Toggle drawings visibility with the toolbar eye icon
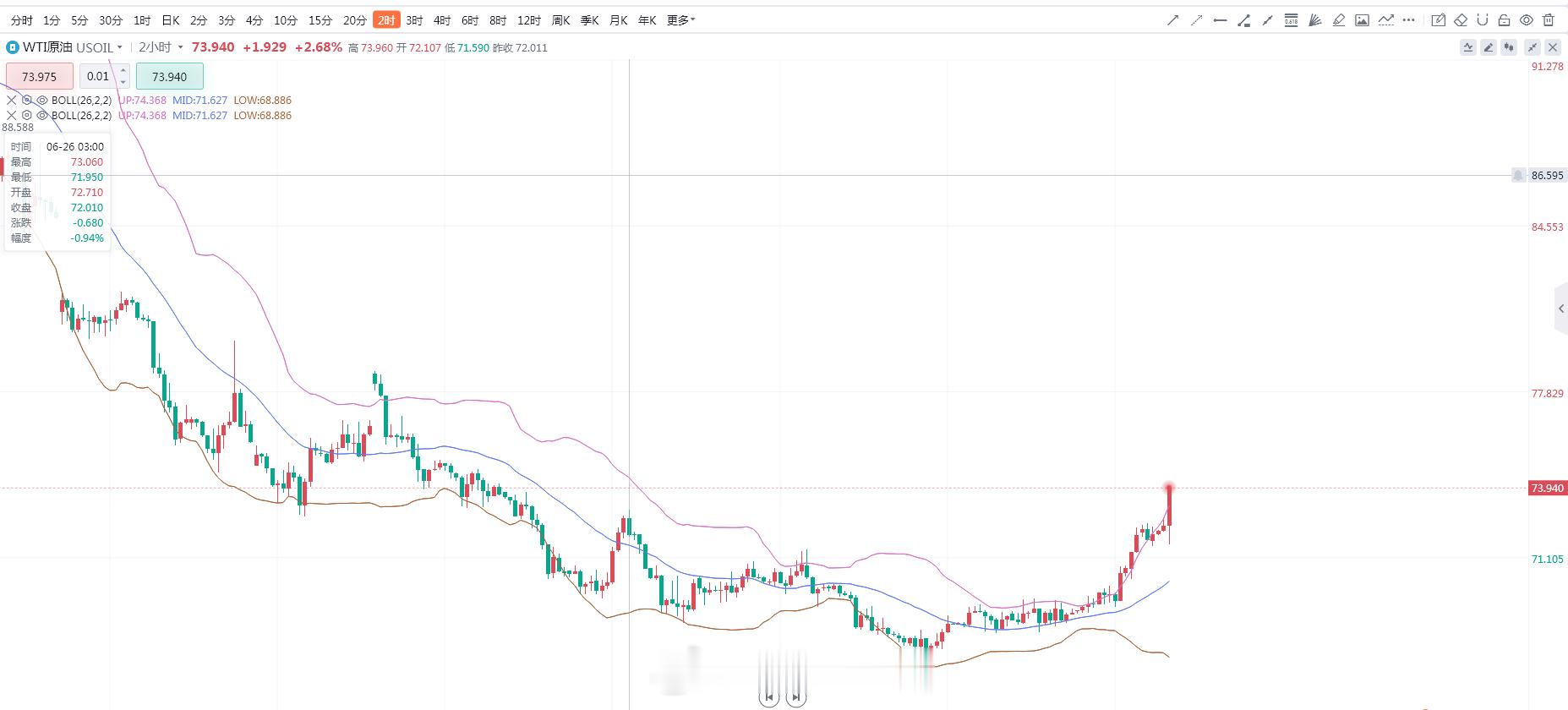The height and width of the screenshot is (710, 1568). pos(1526,20)
